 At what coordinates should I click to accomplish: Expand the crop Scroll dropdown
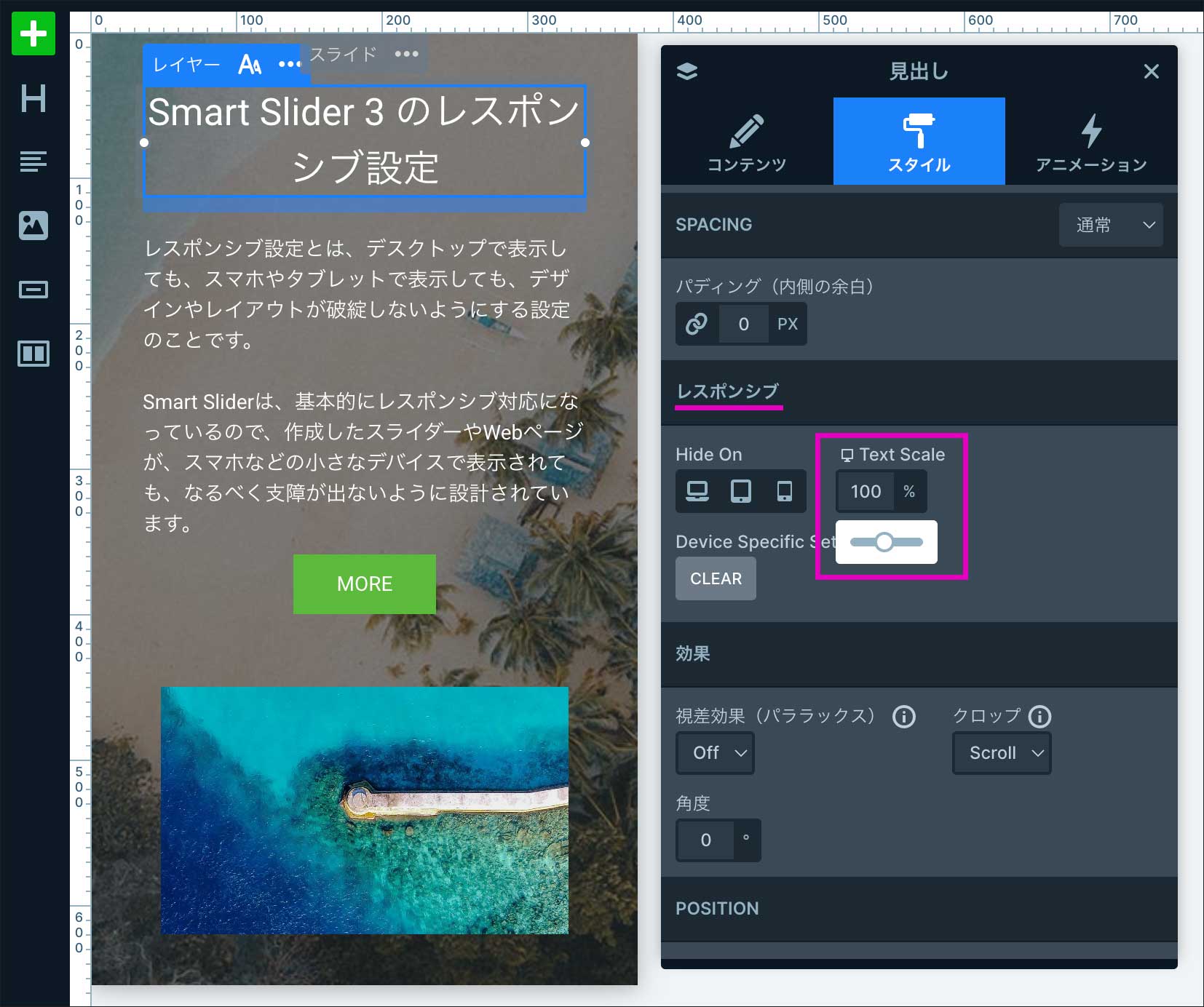point(1002,753)
